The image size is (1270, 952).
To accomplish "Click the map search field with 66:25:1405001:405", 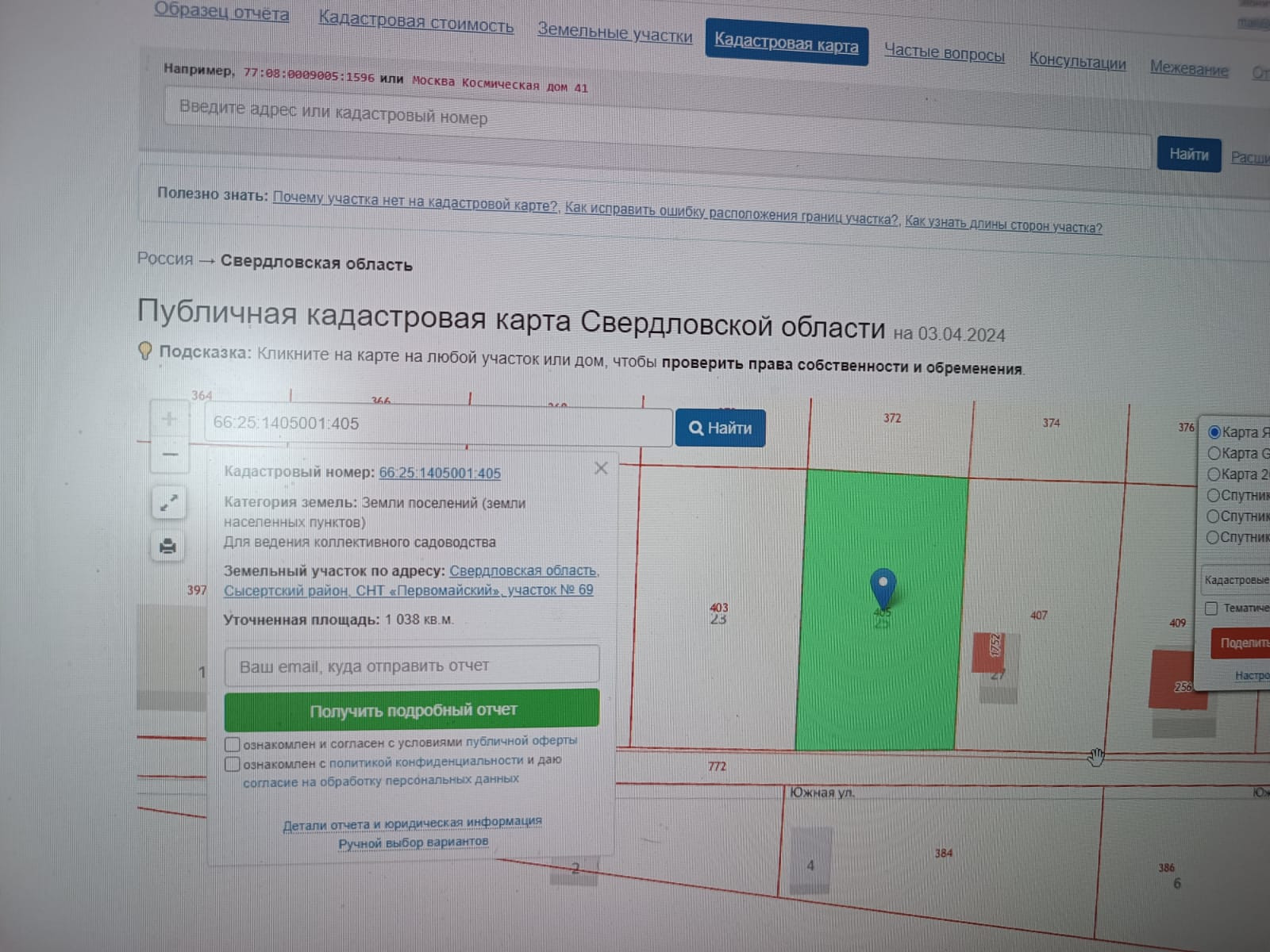I will pos(438,425).
